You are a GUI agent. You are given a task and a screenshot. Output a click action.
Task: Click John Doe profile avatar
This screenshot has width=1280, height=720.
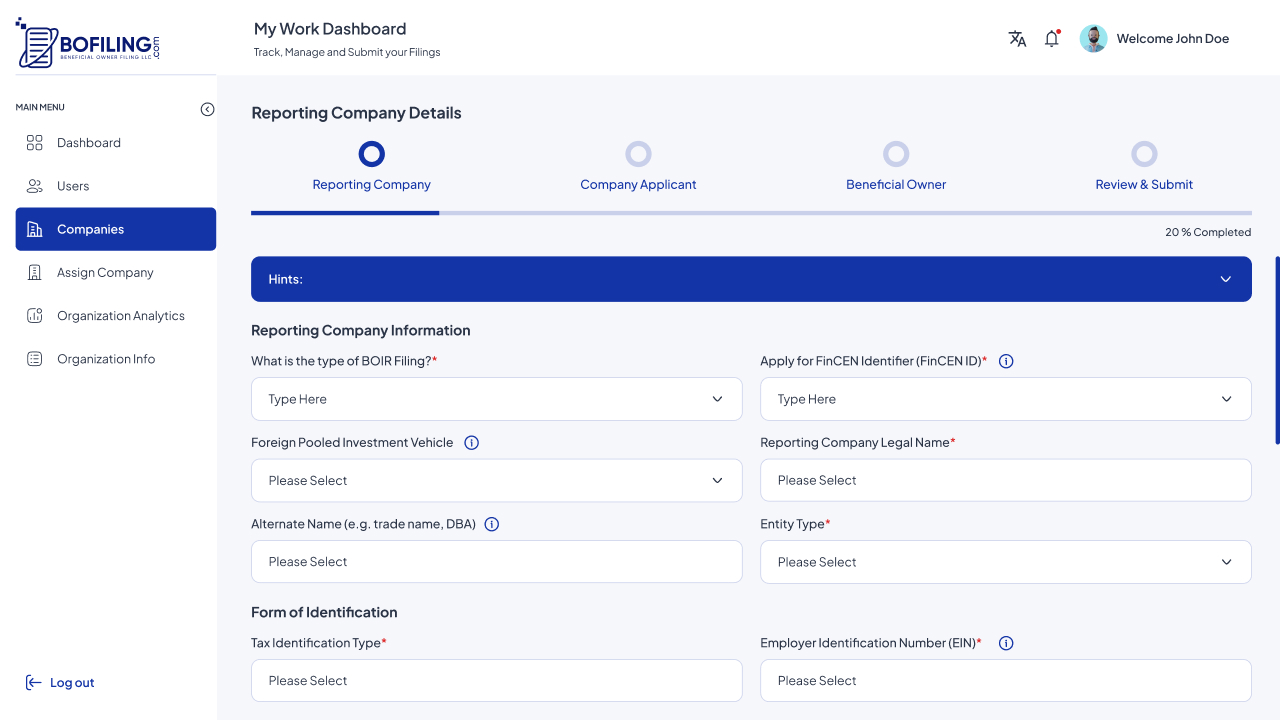point(1093,39)
